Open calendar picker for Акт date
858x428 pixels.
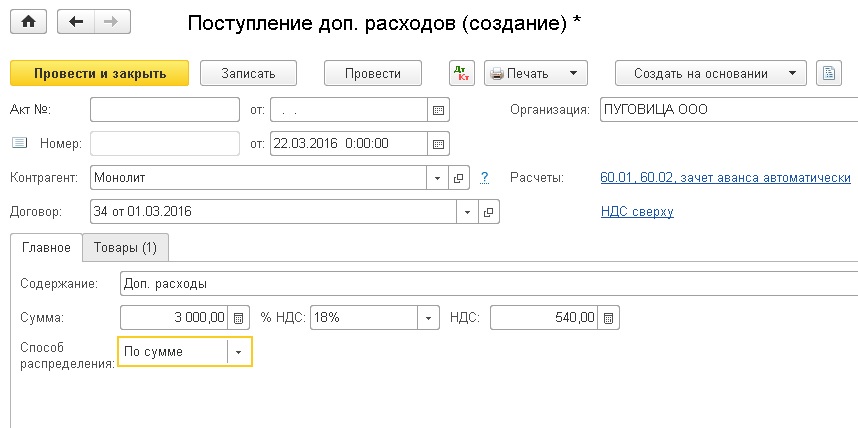point(438,109)
